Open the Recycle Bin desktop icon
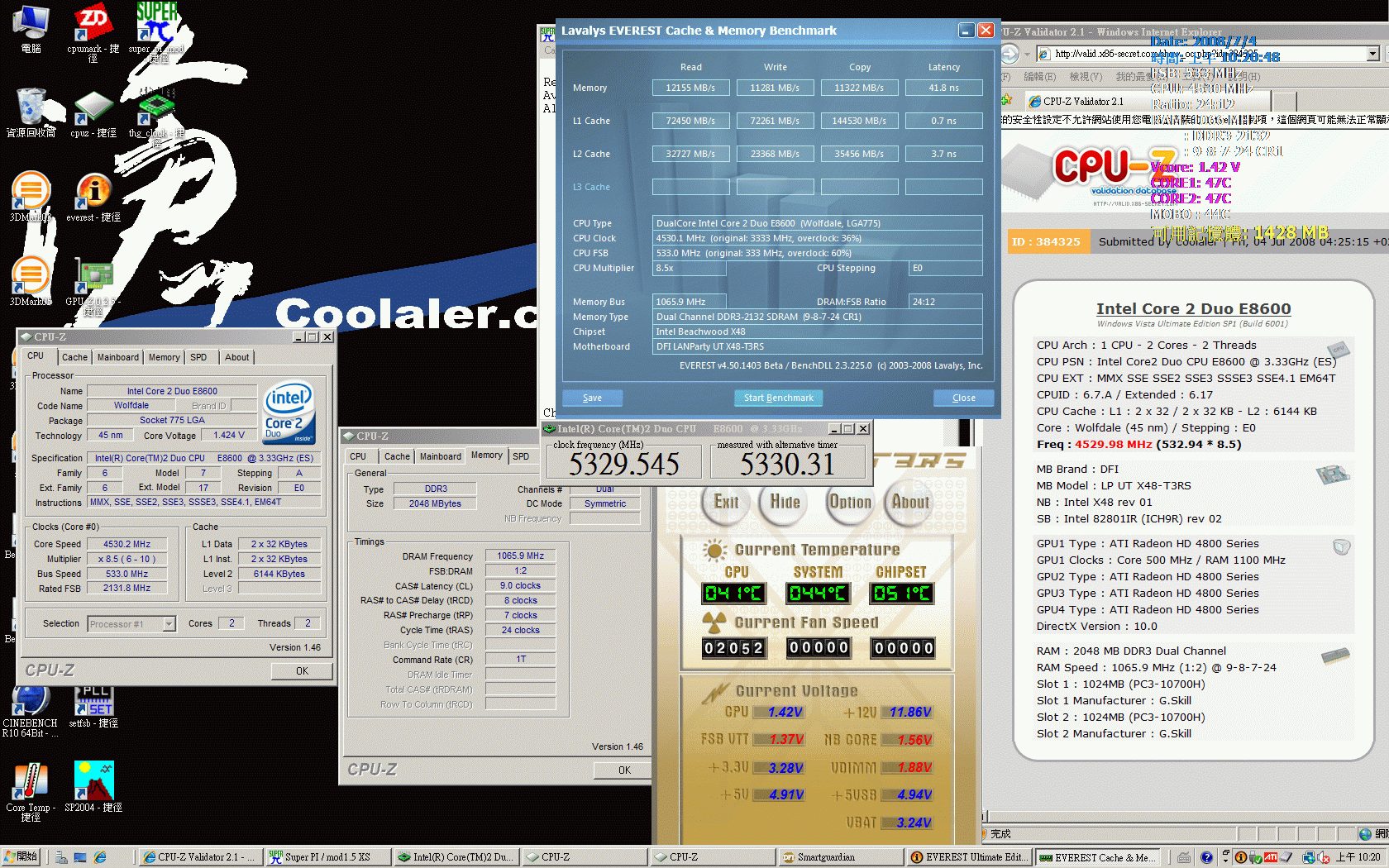The width and height of the screenshot is (1389, 868). [31, 112]
